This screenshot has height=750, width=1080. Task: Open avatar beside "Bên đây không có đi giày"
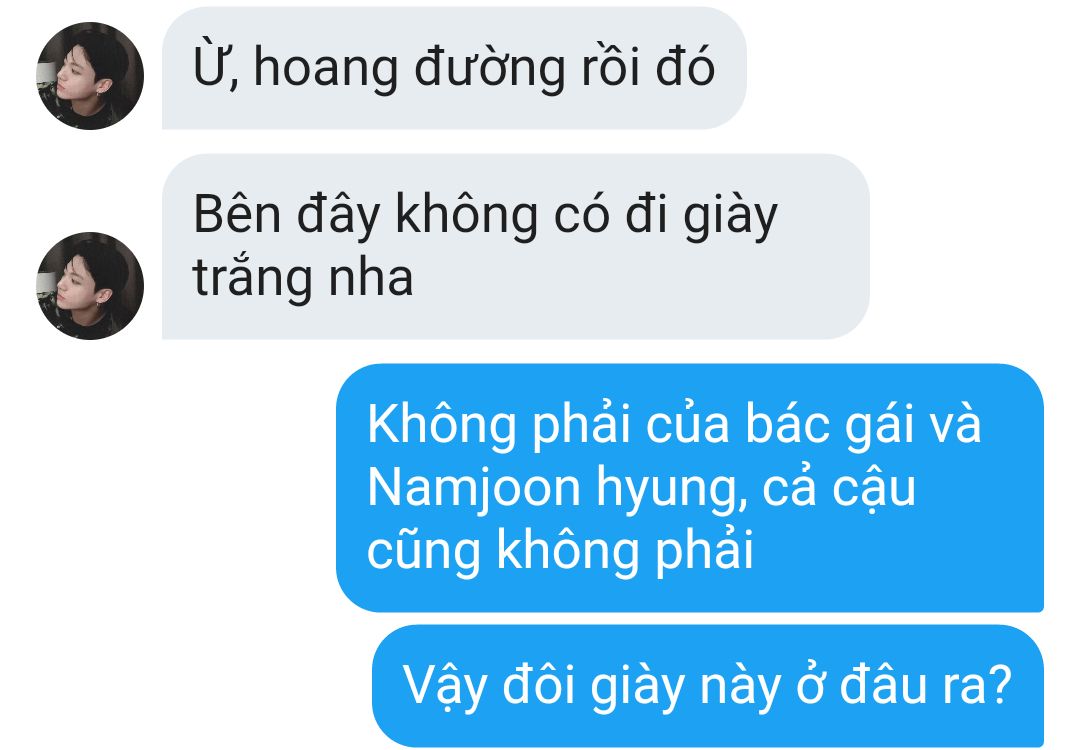(90, 286)
